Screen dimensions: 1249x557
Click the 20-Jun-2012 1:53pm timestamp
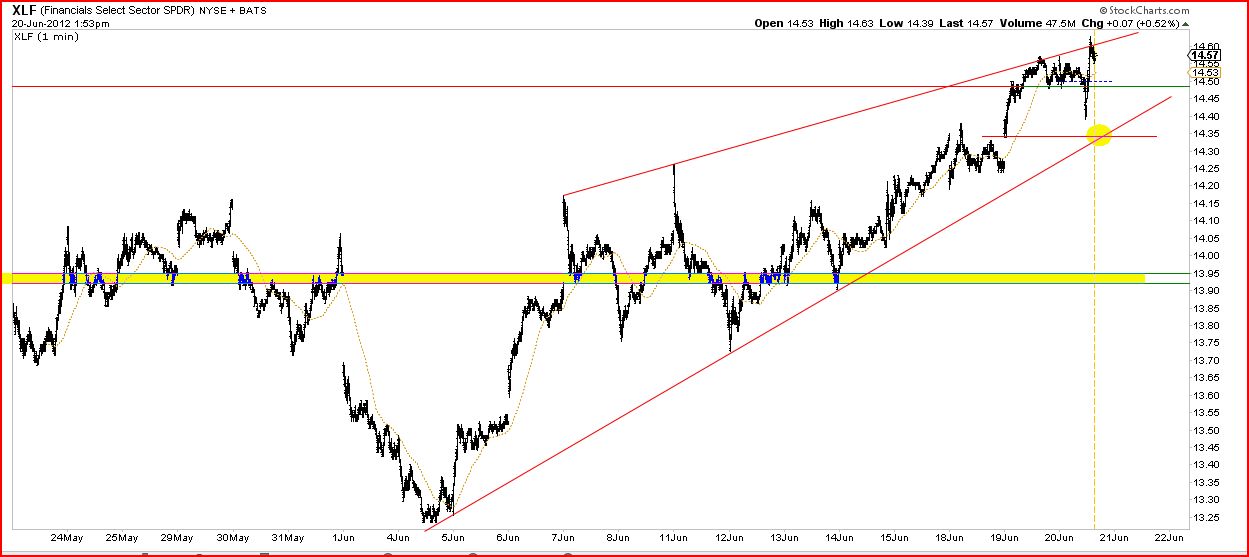pos(59,23)
